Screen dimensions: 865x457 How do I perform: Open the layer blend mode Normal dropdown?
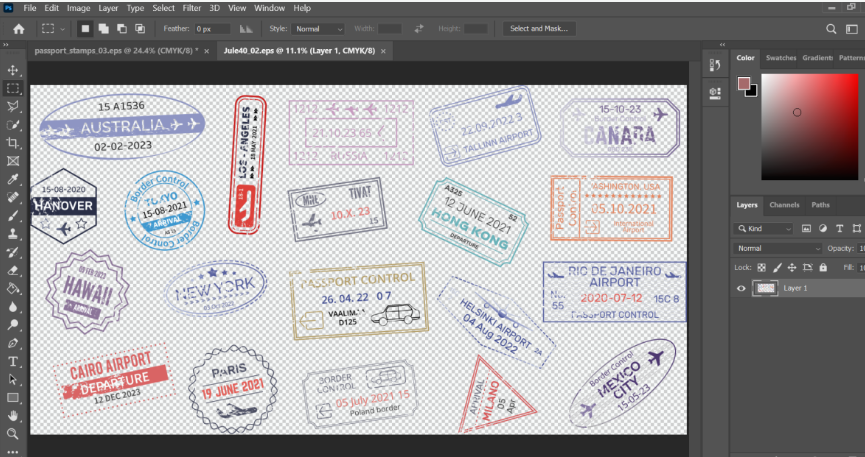click(x=777, y=248)
